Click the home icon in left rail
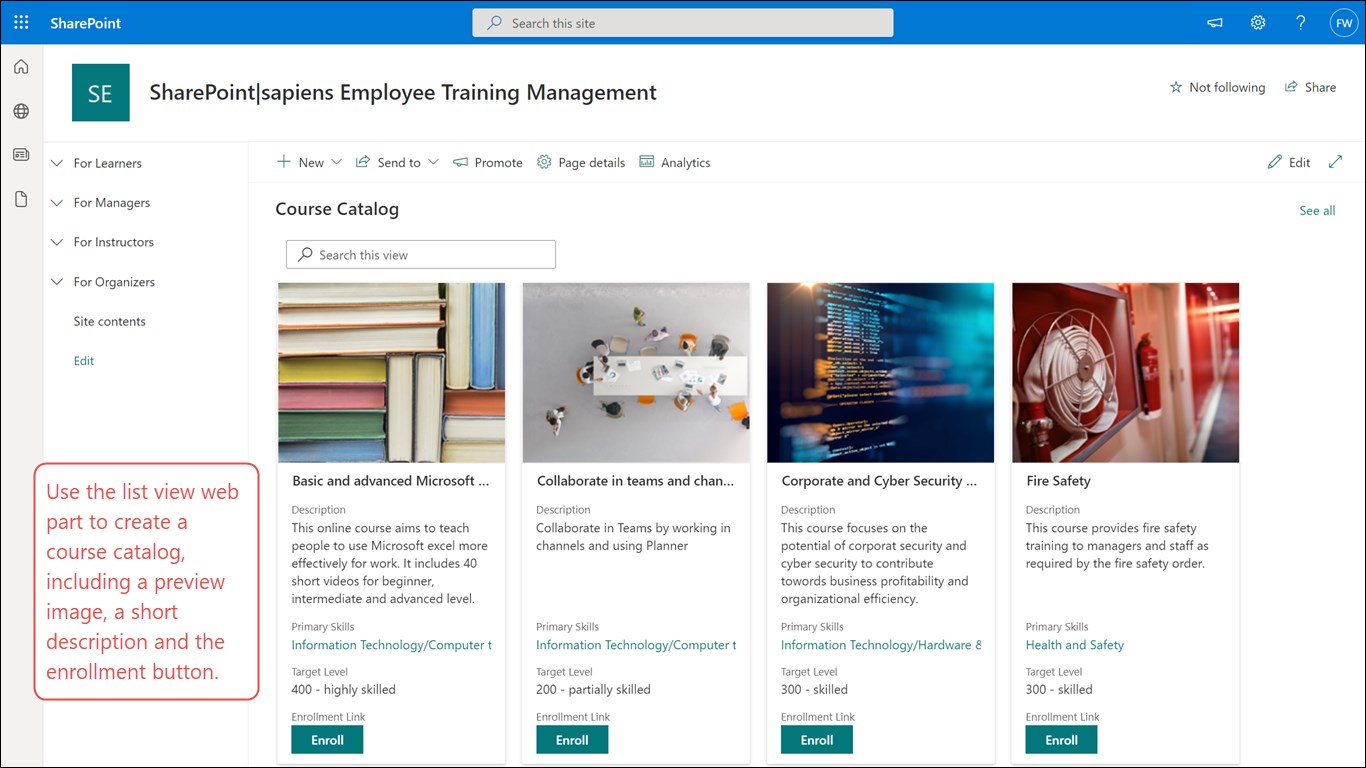 [21, 67]
